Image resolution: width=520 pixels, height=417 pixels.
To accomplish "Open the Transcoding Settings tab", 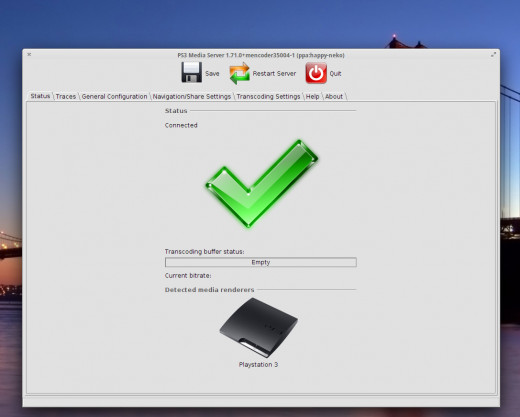I will click(x=268, y=96).
